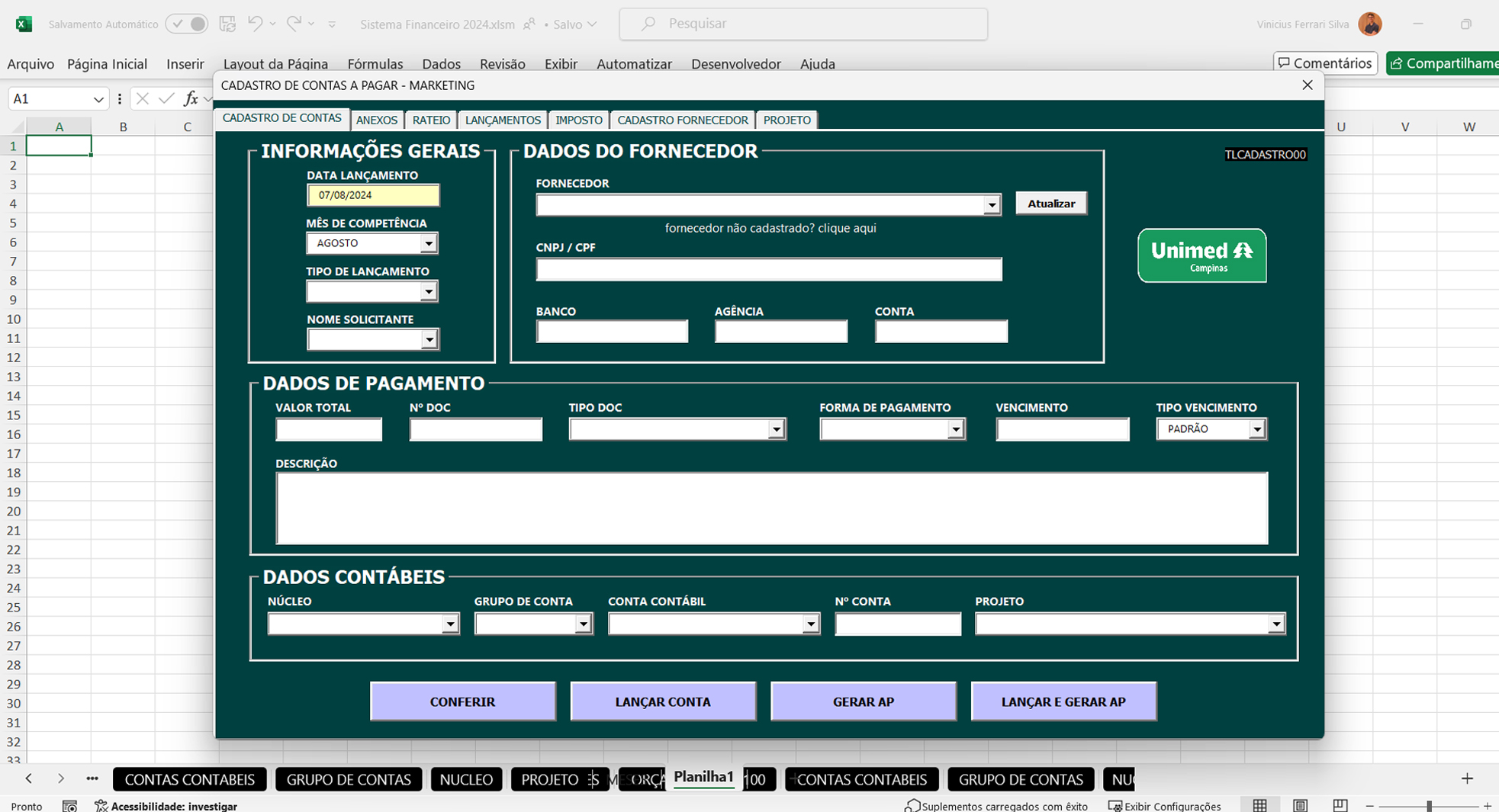Click the Excel app logo icon
Image resolution: width=1499 pixels, height=812 pixels.
(24, 24)
